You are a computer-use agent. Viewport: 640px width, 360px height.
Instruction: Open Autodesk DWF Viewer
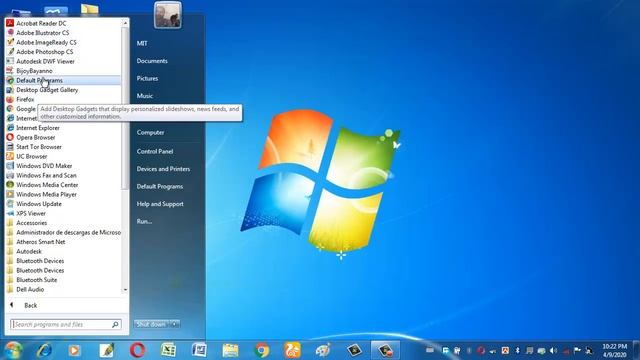[63, 61]
